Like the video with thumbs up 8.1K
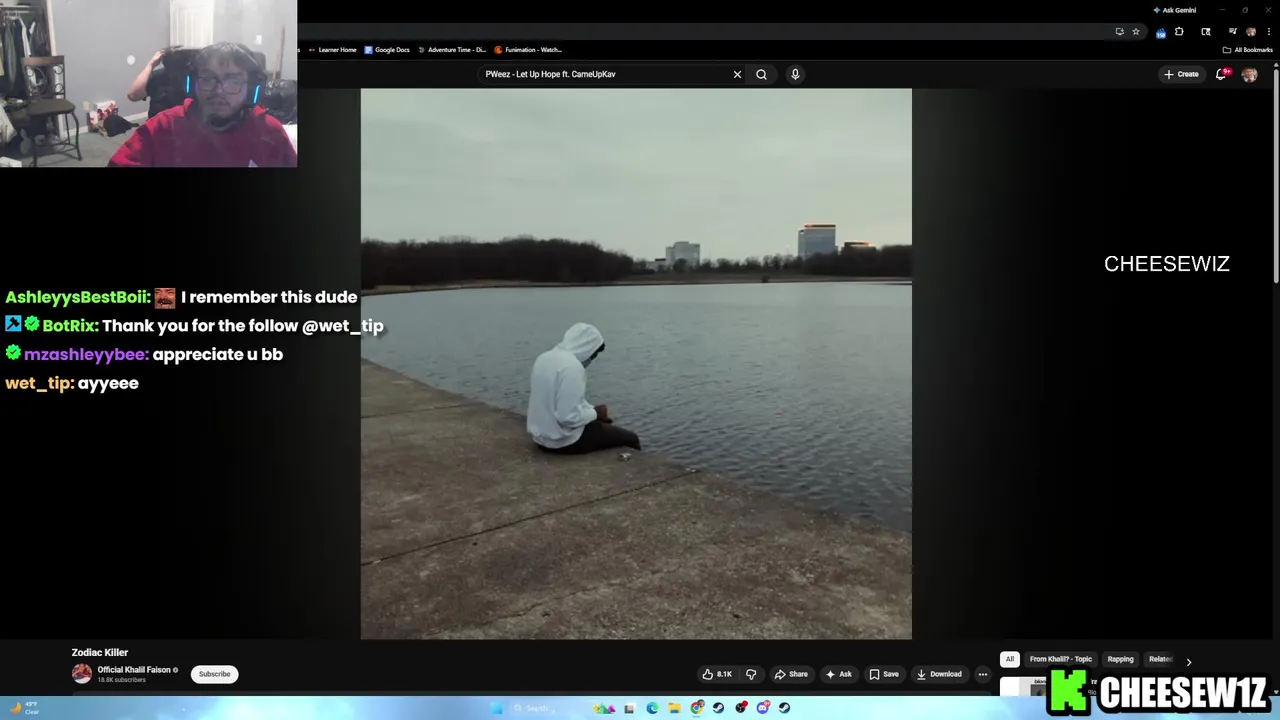Viewport: 1280px width, 720px height. click(718, 674)
